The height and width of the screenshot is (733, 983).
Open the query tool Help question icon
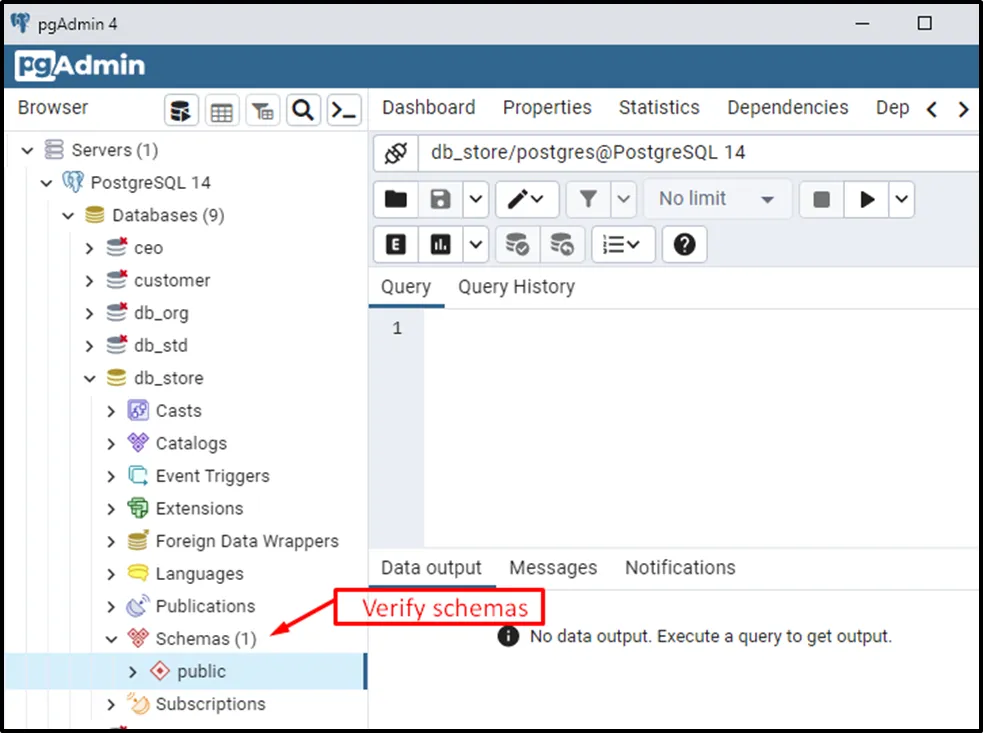click(684, 244)
